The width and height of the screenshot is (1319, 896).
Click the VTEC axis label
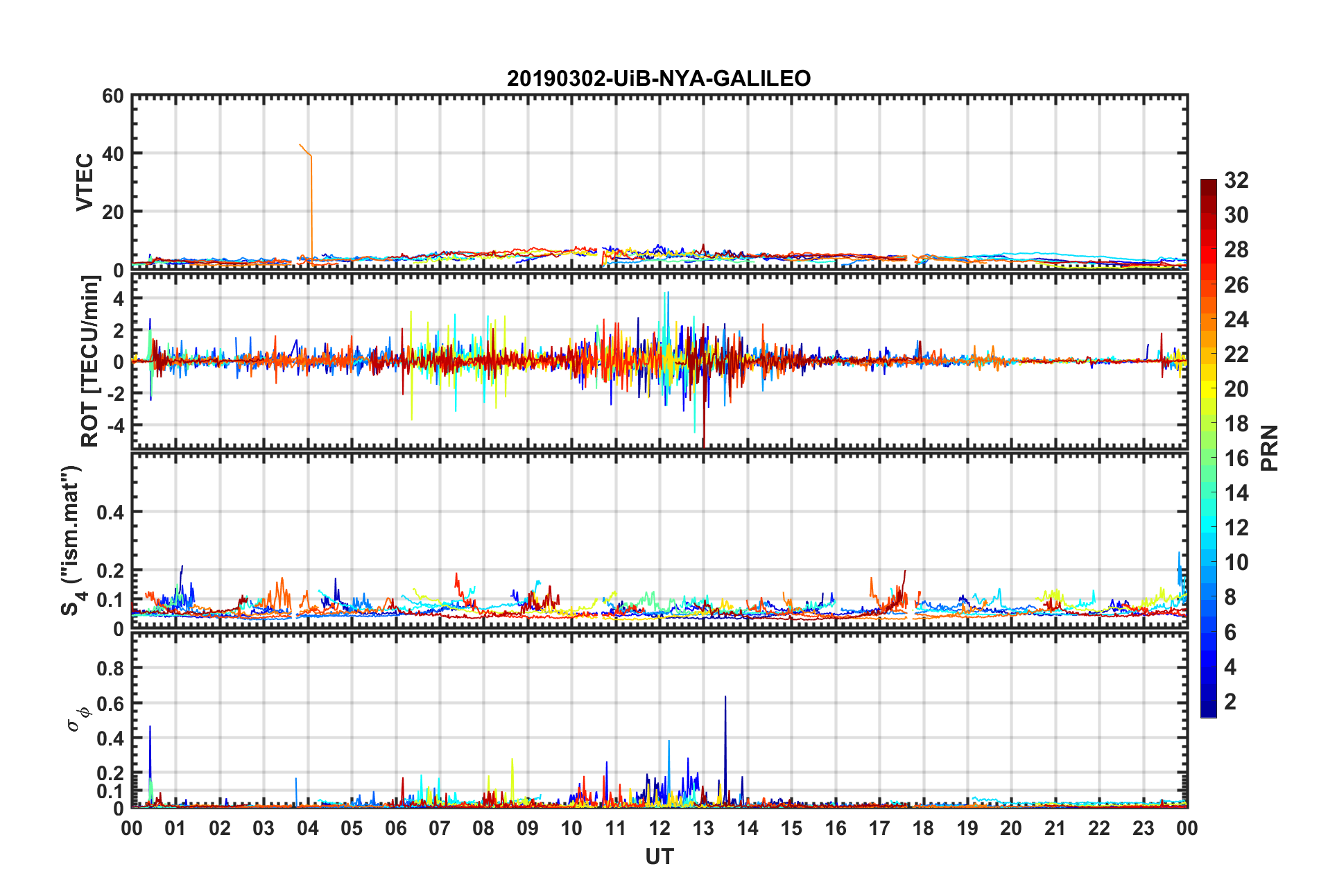85,182
